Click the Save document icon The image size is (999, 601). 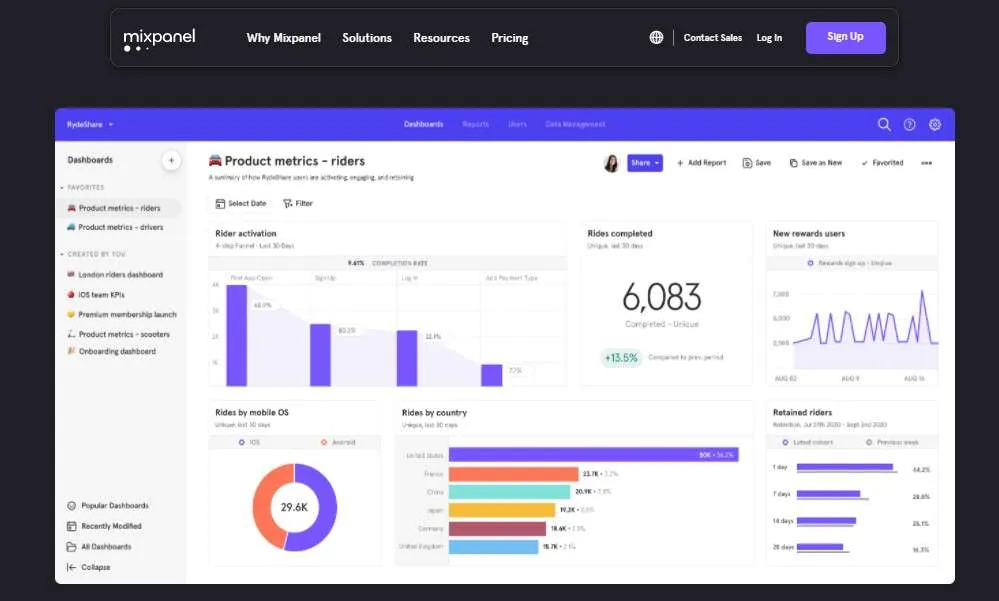coord(747,163)
